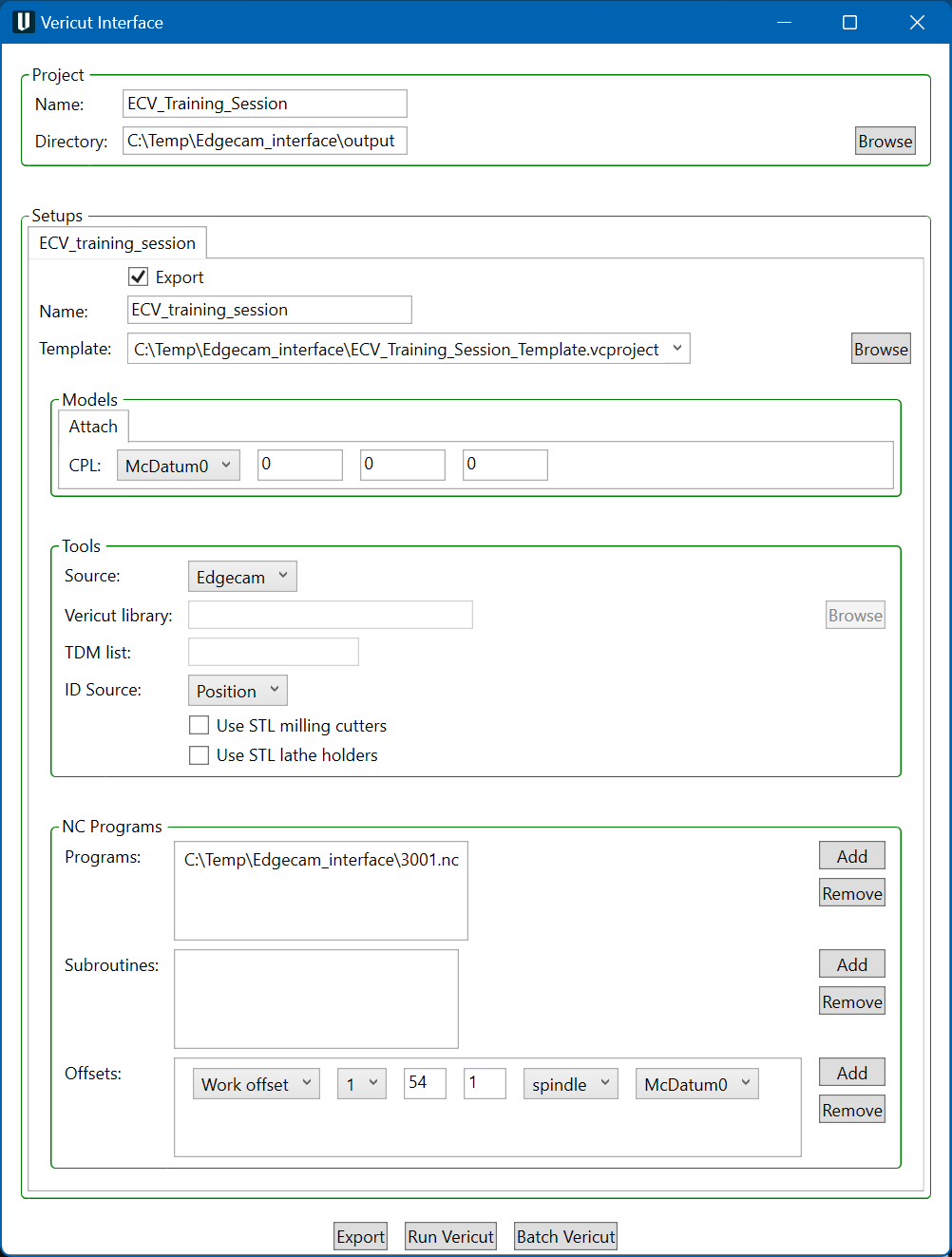Click the setup Name input field
Viewport: 952px width, 1257px height.
click(270, 310)
